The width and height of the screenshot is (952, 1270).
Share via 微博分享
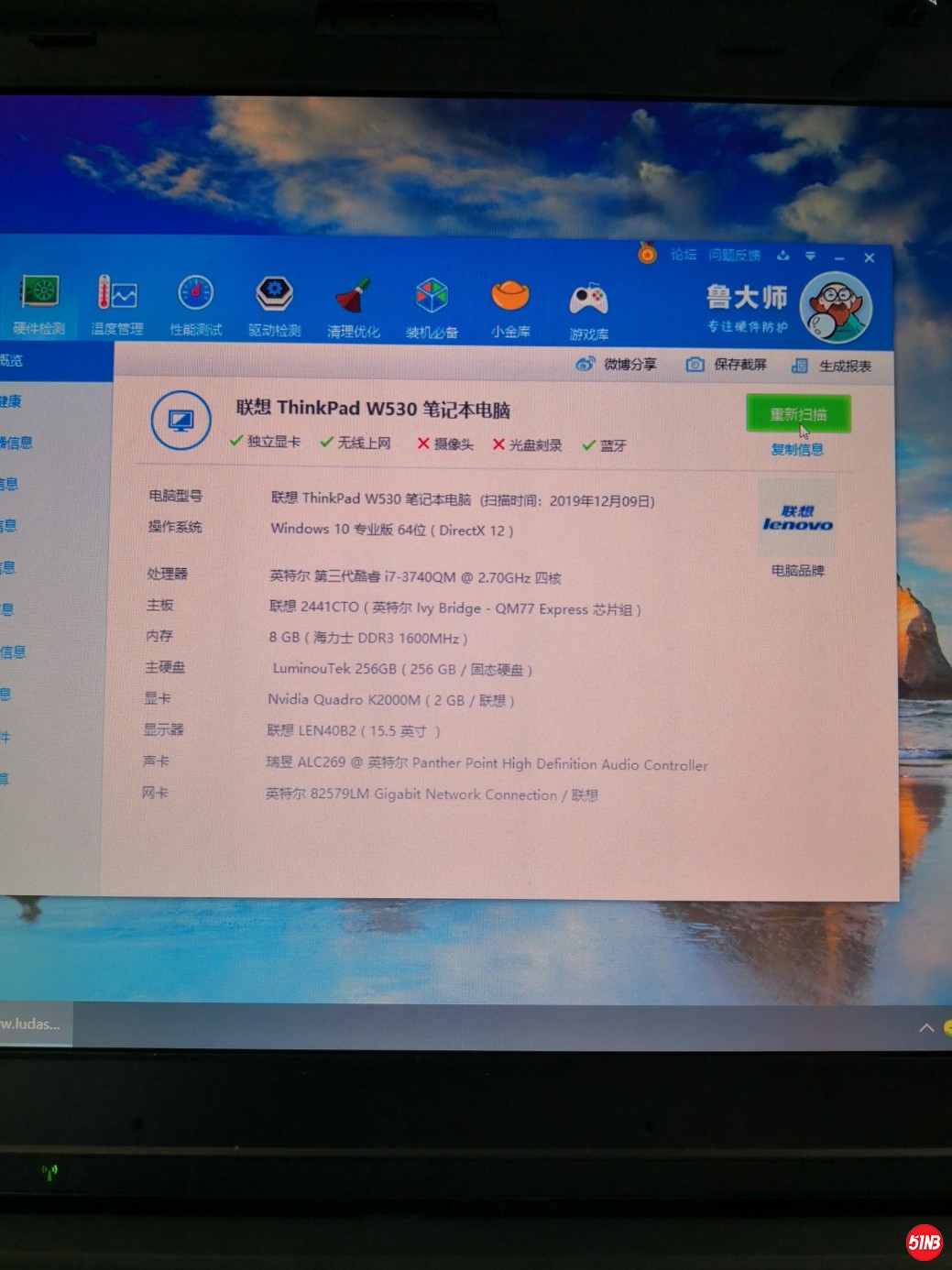pos(617,364)
